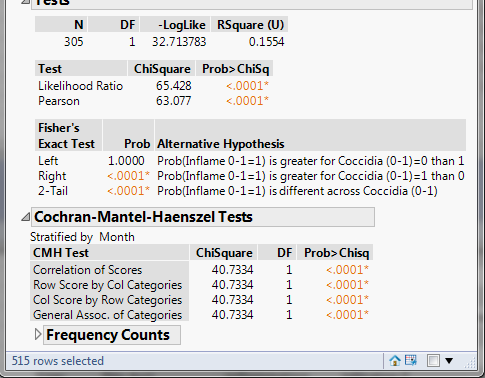
Task: Toggle the checkbox in the status bar
Action: pos(433,361)
